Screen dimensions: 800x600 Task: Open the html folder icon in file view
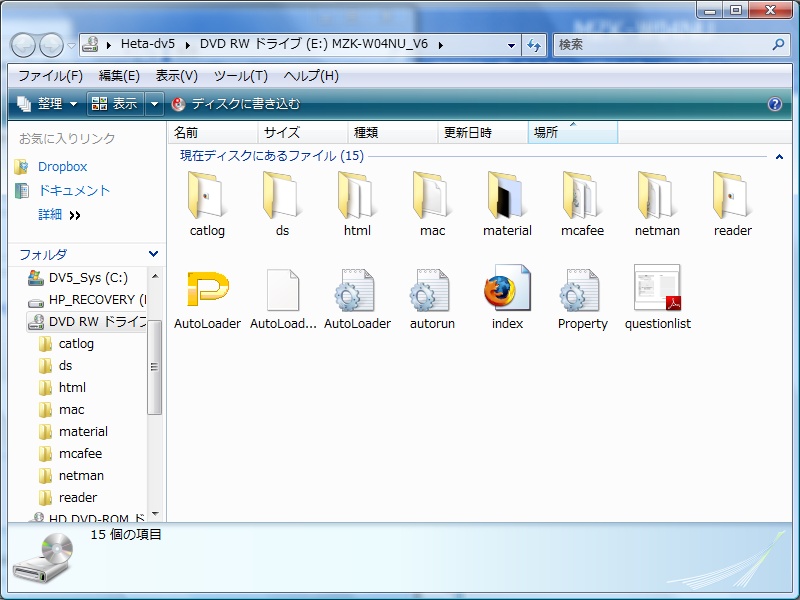(357, 196)
